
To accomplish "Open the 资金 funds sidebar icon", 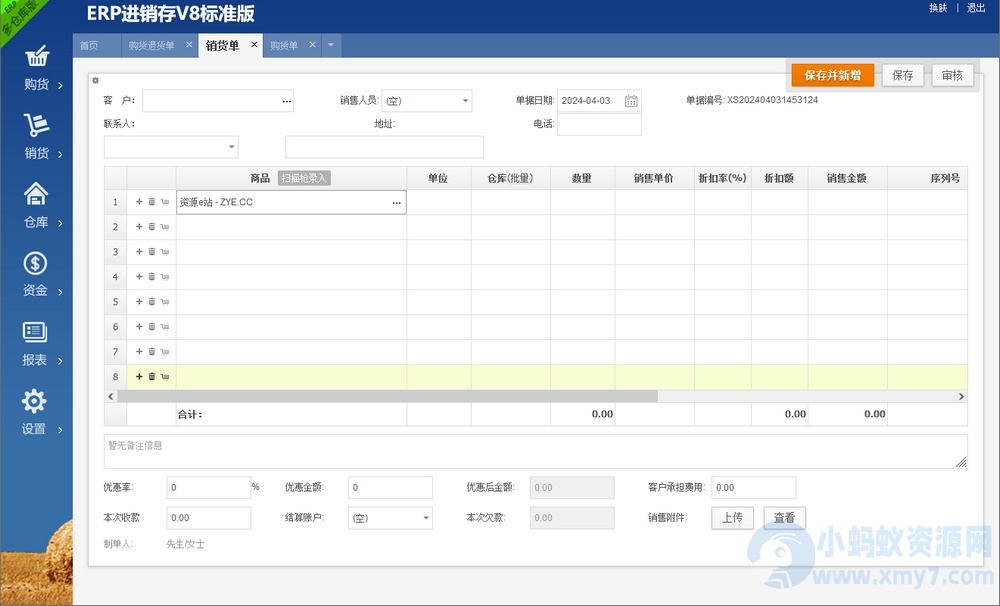I will (x=35, y=263).
